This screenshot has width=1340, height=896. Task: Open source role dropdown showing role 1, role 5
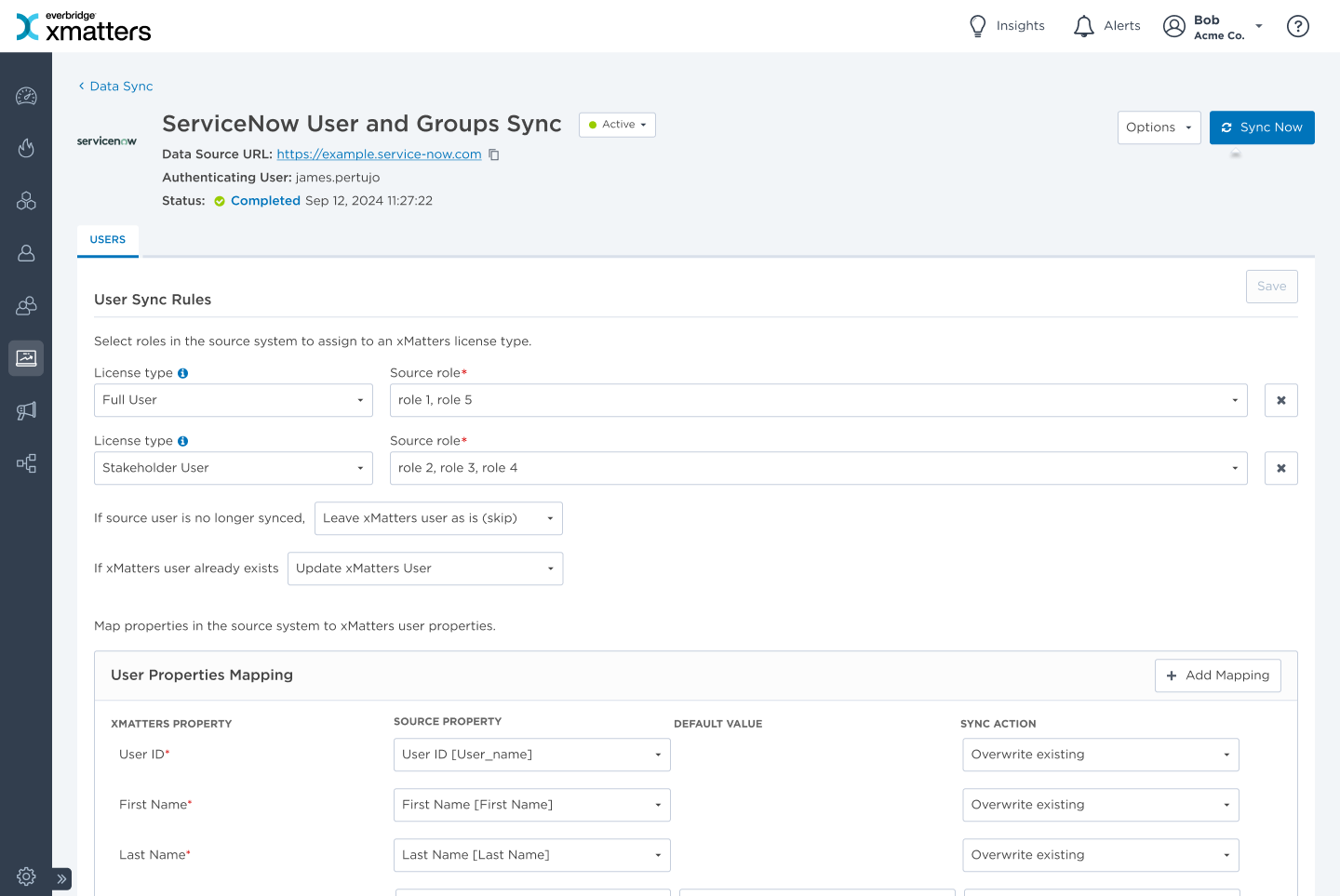[x=819, y=400]
